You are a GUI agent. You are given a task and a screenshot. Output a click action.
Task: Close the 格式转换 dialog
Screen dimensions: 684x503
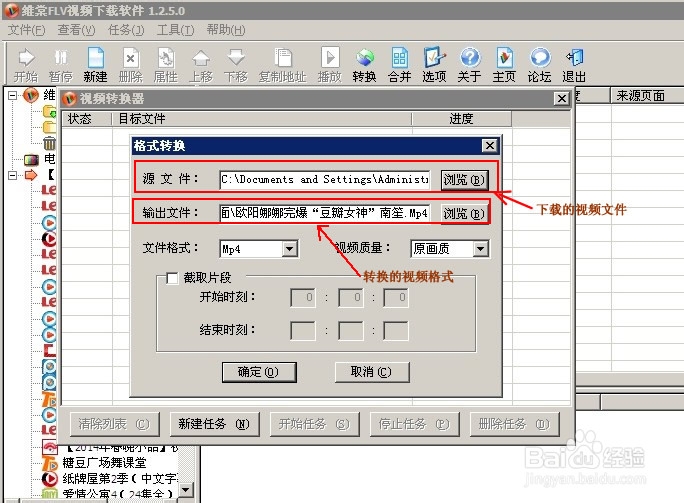pos(490,145)
